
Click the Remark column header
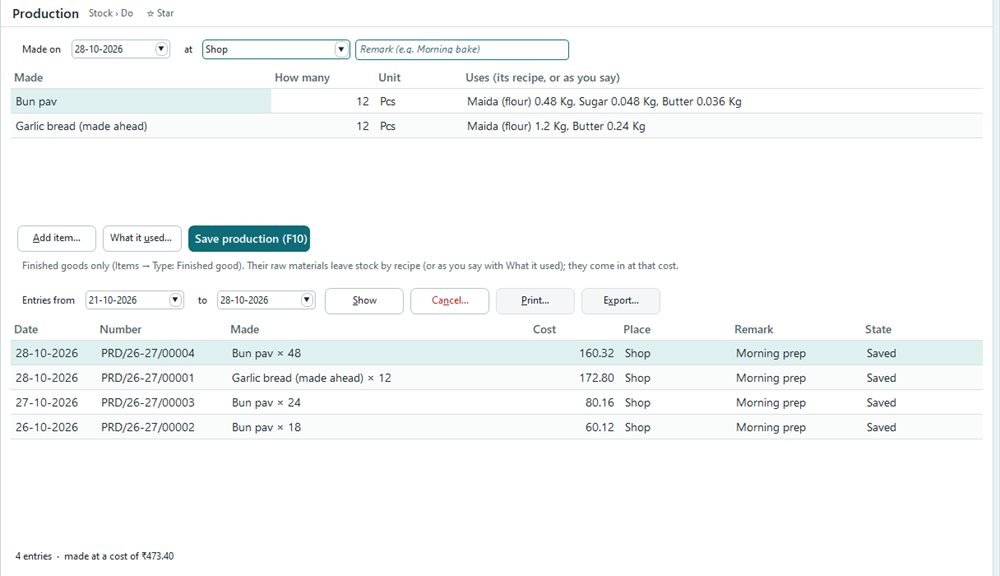(753, 329)
